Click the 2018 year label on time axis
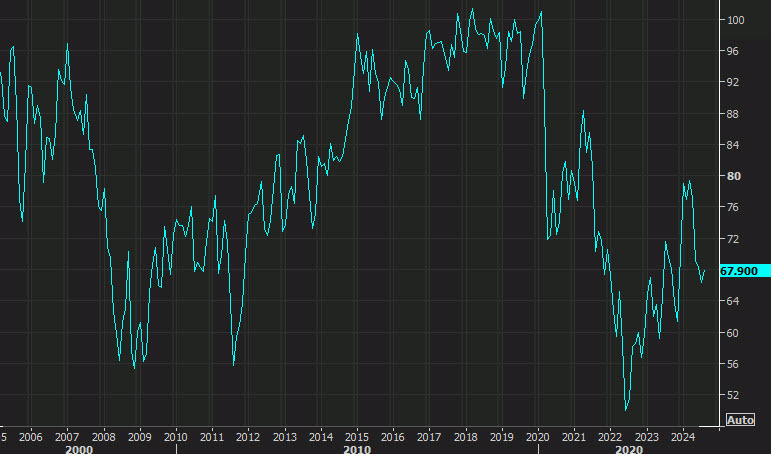Screen dimensions: 771x454 465,437
